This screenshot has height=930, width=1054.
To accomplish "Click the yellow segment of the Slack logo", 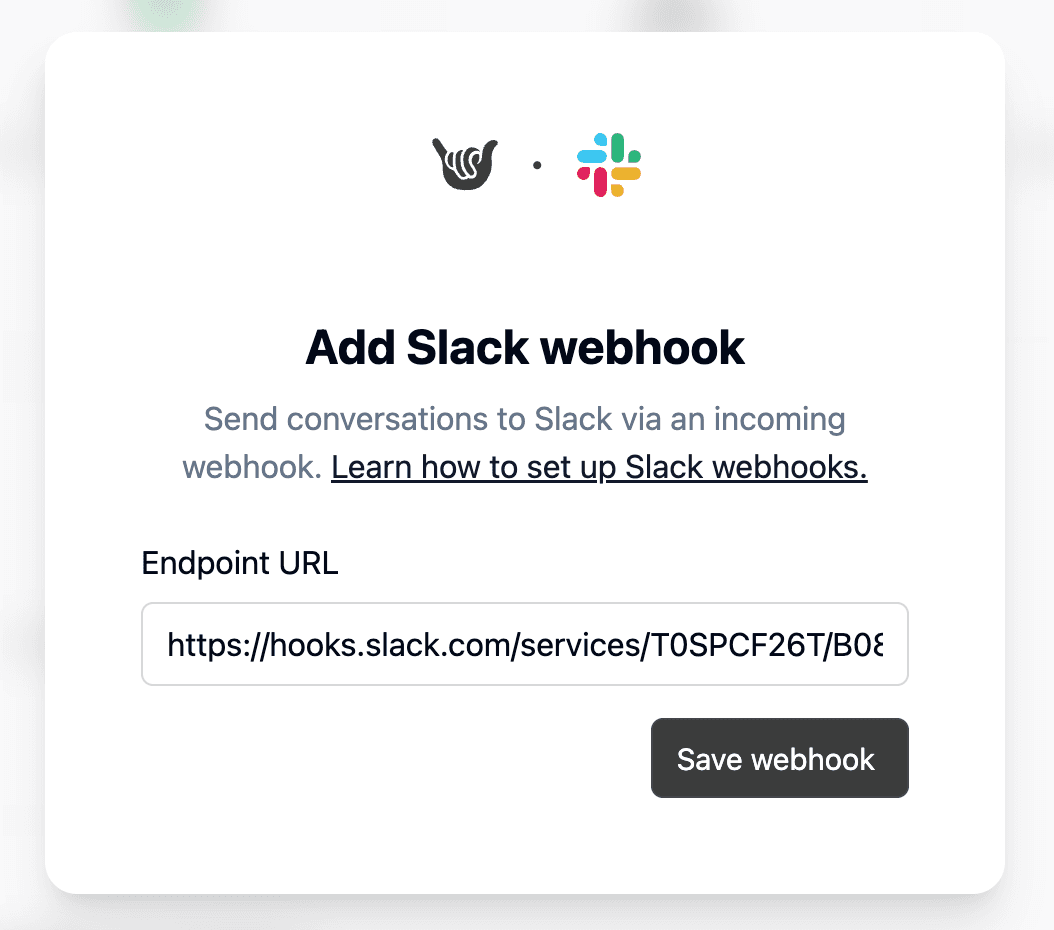I will coord(627,173).
